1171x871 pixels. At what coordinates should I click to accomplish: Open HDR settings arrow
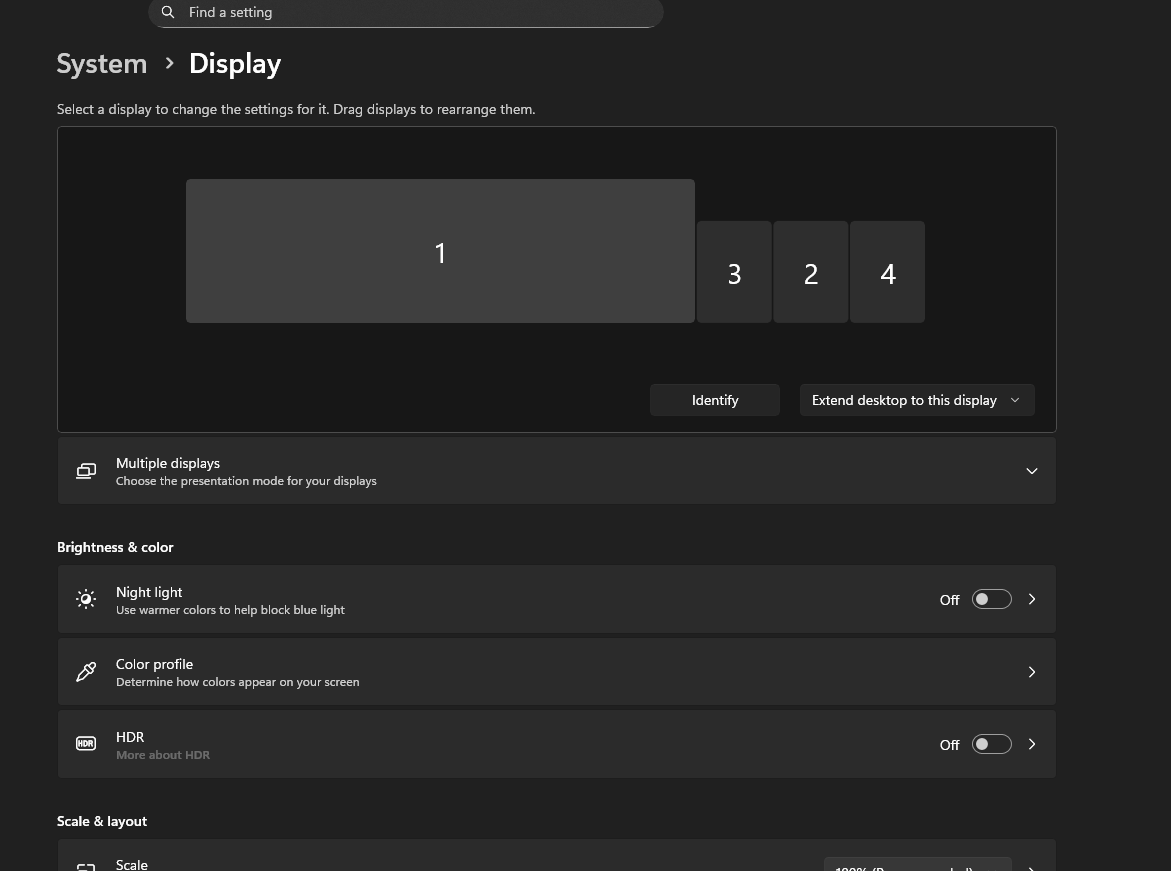[1032, 744]
